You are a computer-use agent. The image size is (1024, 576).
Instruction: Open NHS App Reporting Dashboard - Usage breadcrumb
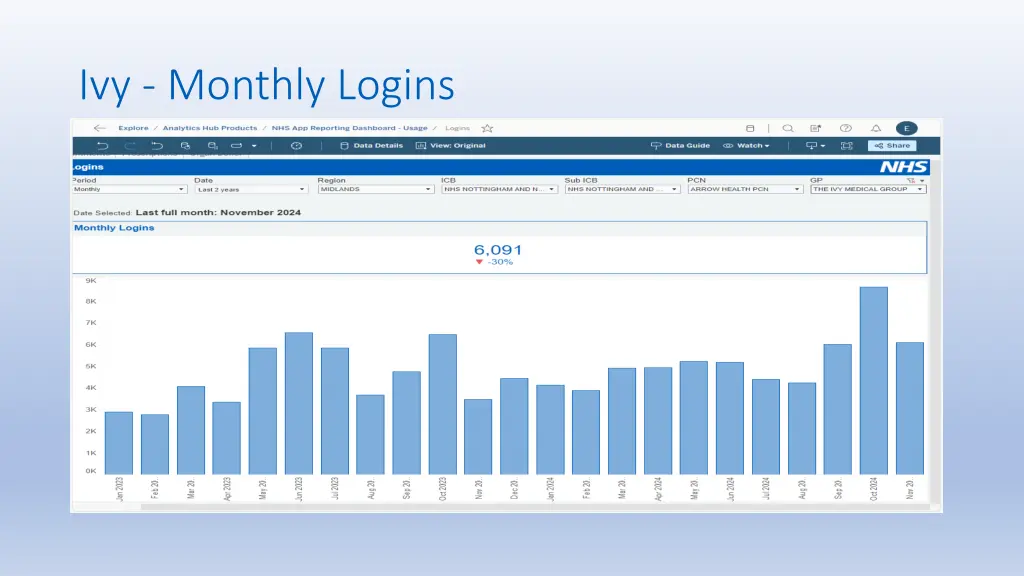349,128
